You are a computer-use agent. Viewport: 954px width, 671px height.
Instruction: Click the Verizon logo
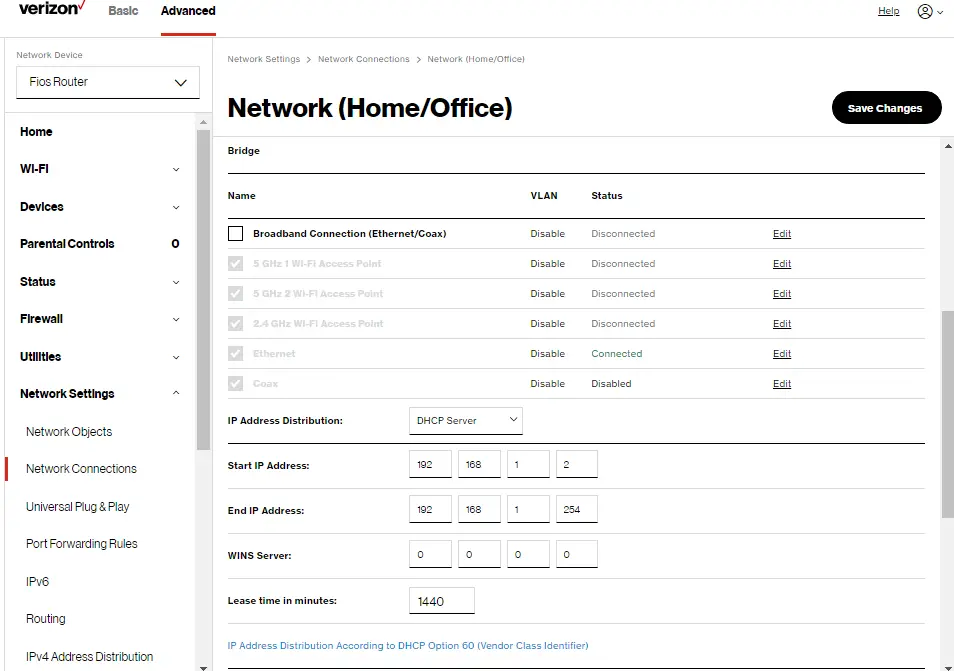tap(48, 9)
